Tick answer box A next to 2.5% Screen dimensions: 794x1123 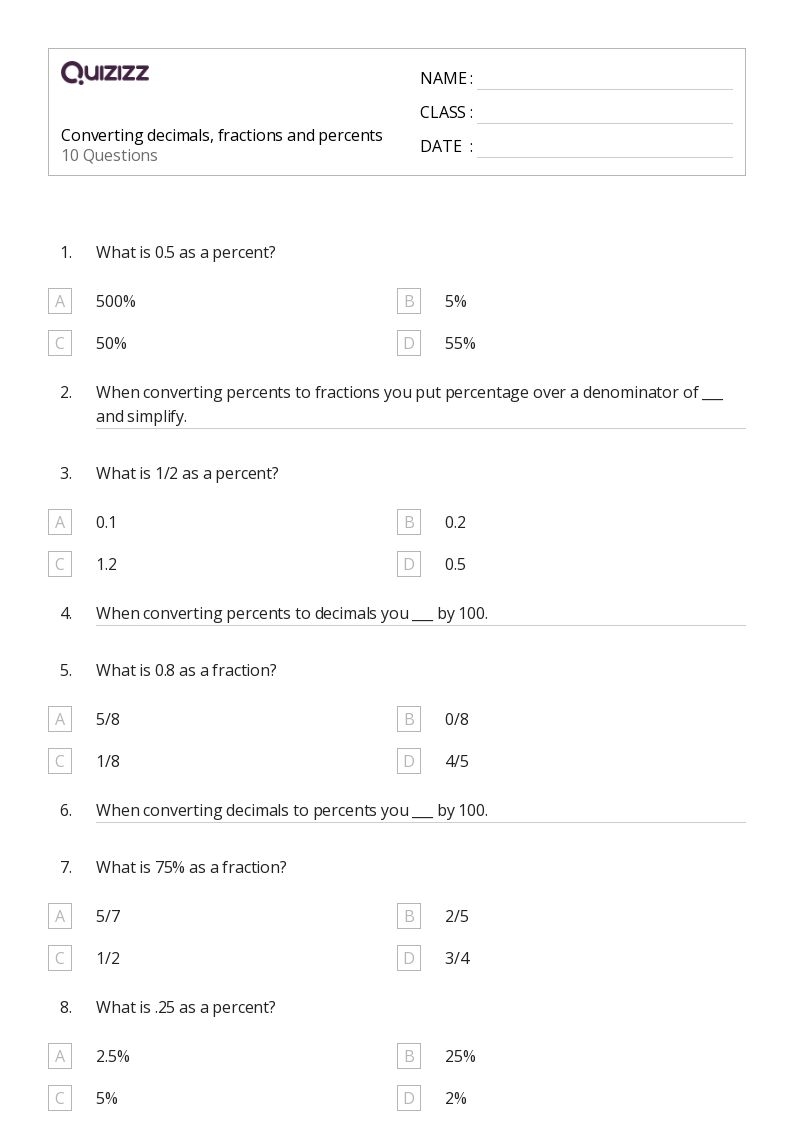coord(60,1056)
